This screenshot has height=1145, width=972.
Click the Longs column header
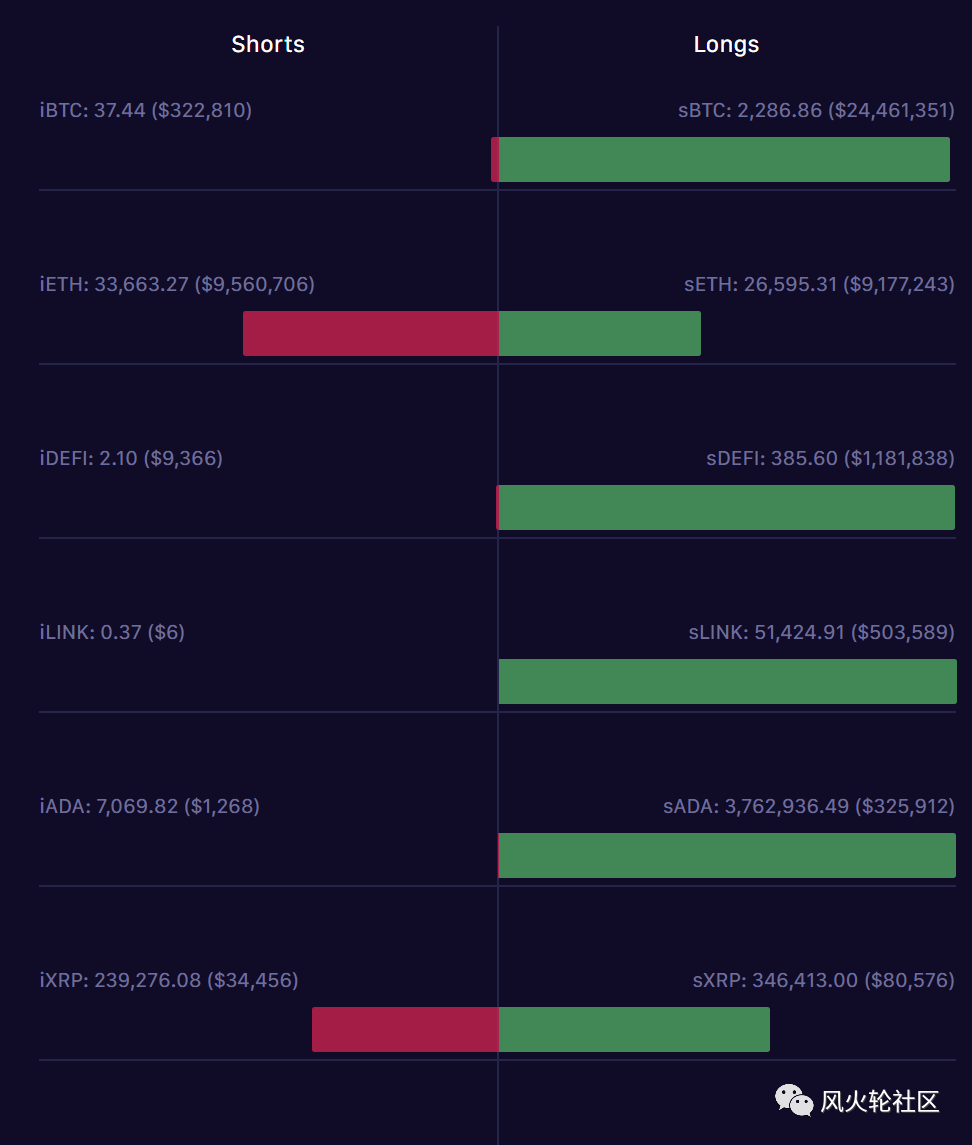coord(726,45)
